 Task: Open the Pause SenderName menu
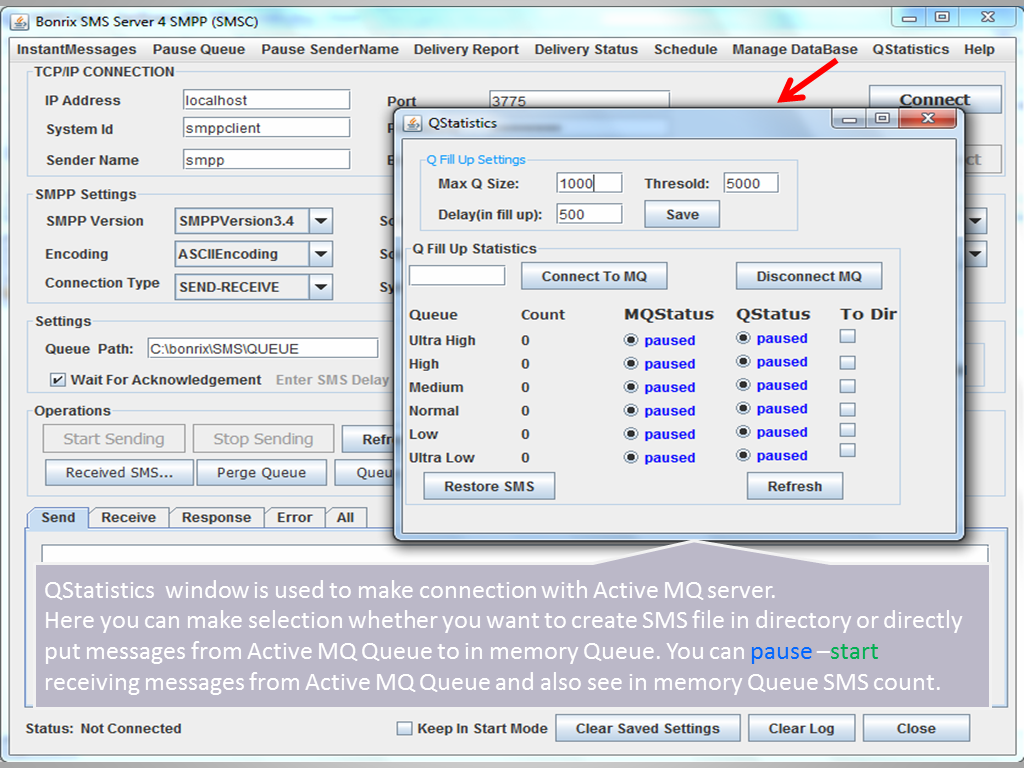click(x=330, y=50)
